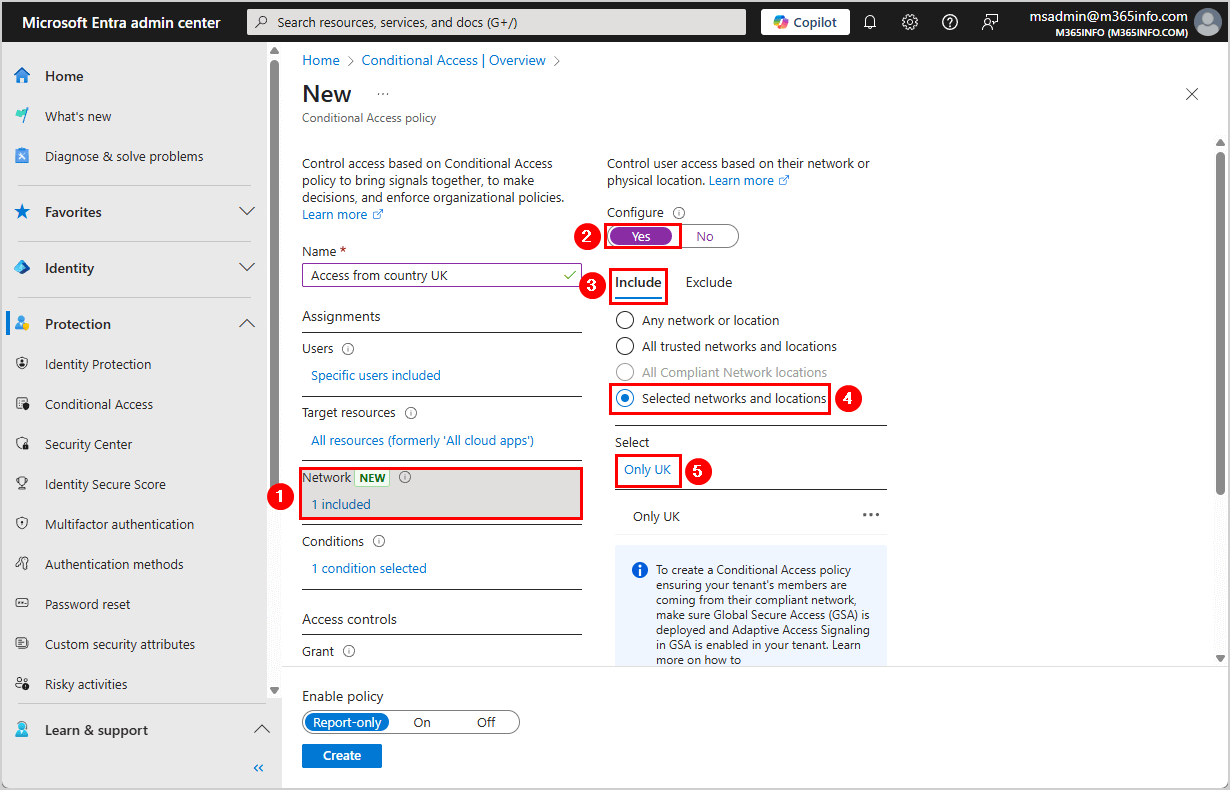This screenshot has height=790, width=1230.
Task: Click the info icon next to Users
Action: click(x=348, y=349)
